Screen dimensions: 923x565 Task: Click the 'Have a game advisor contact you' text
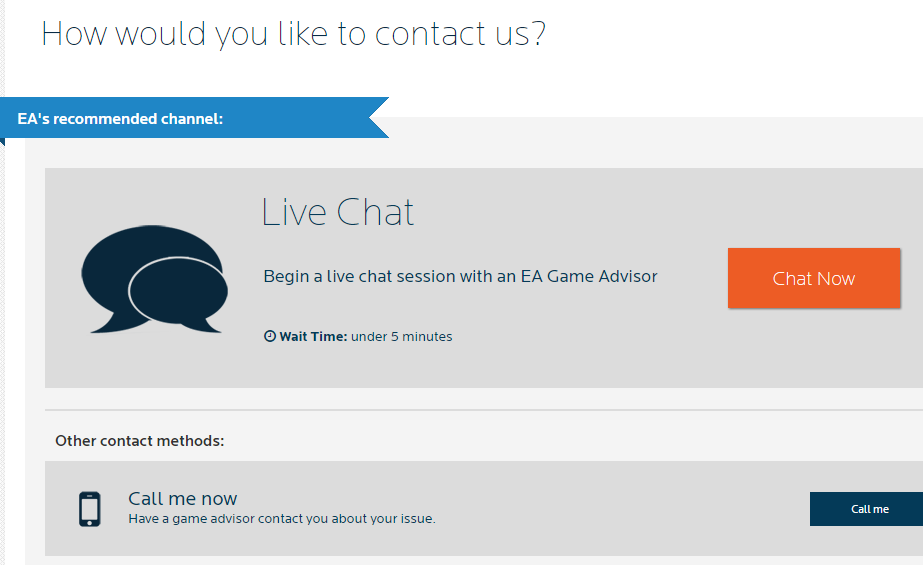tap(281, 519)
